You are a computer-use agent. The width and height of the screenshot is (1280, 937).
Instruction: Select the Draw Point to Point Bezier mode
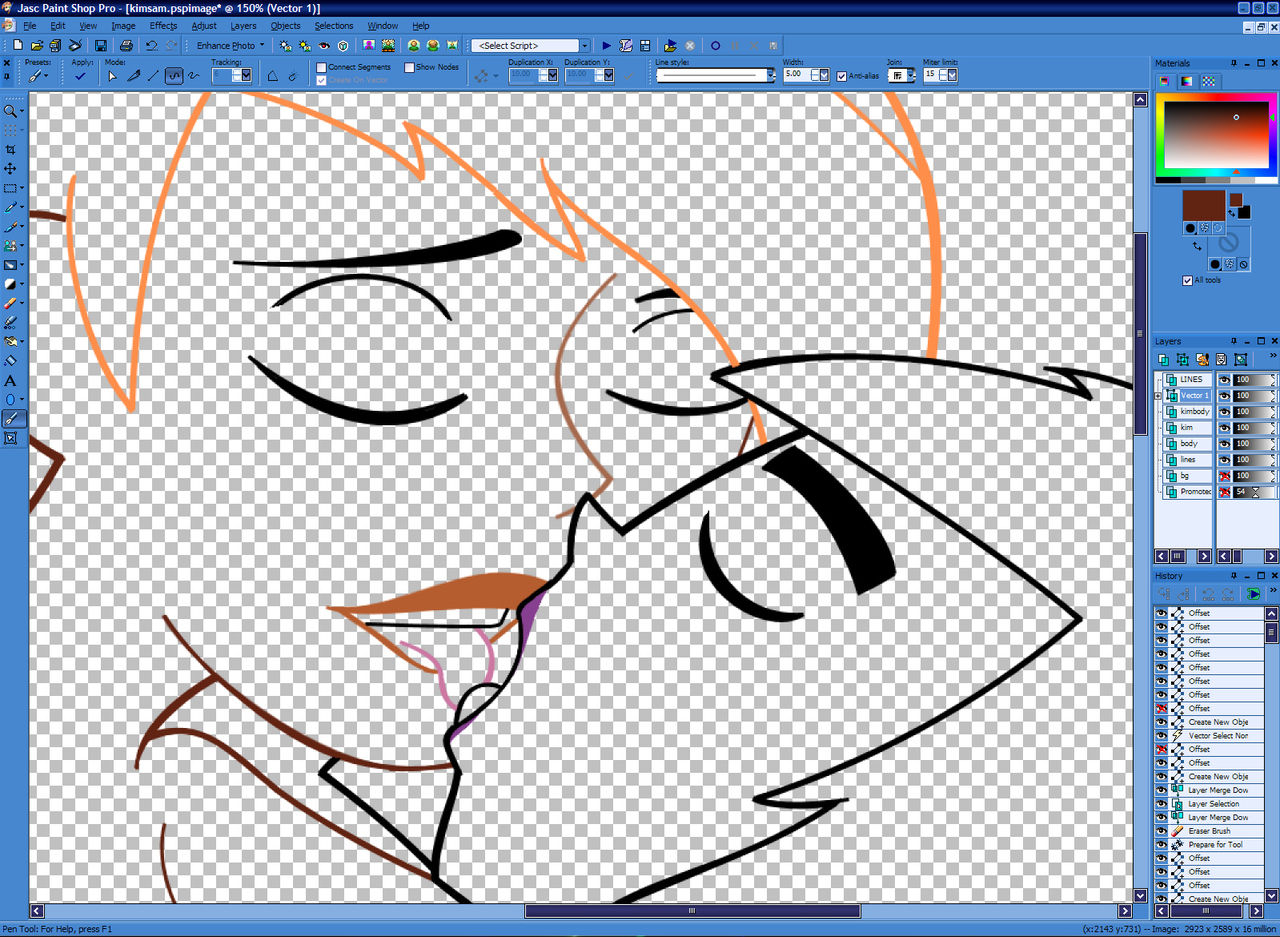point(174,75)
